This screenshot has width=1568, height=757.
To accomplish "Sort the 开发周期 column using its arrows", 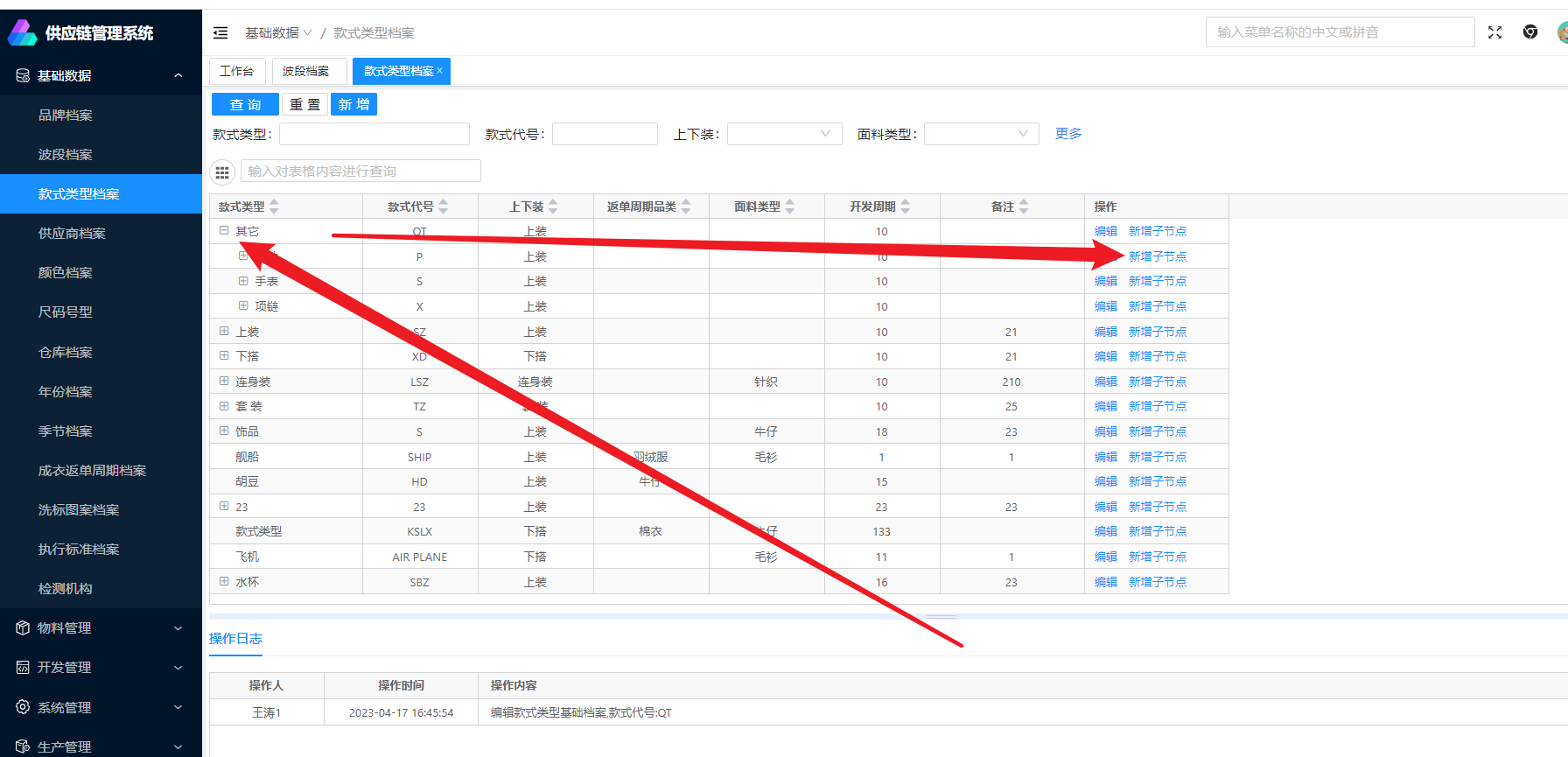I will click(906, 207).
